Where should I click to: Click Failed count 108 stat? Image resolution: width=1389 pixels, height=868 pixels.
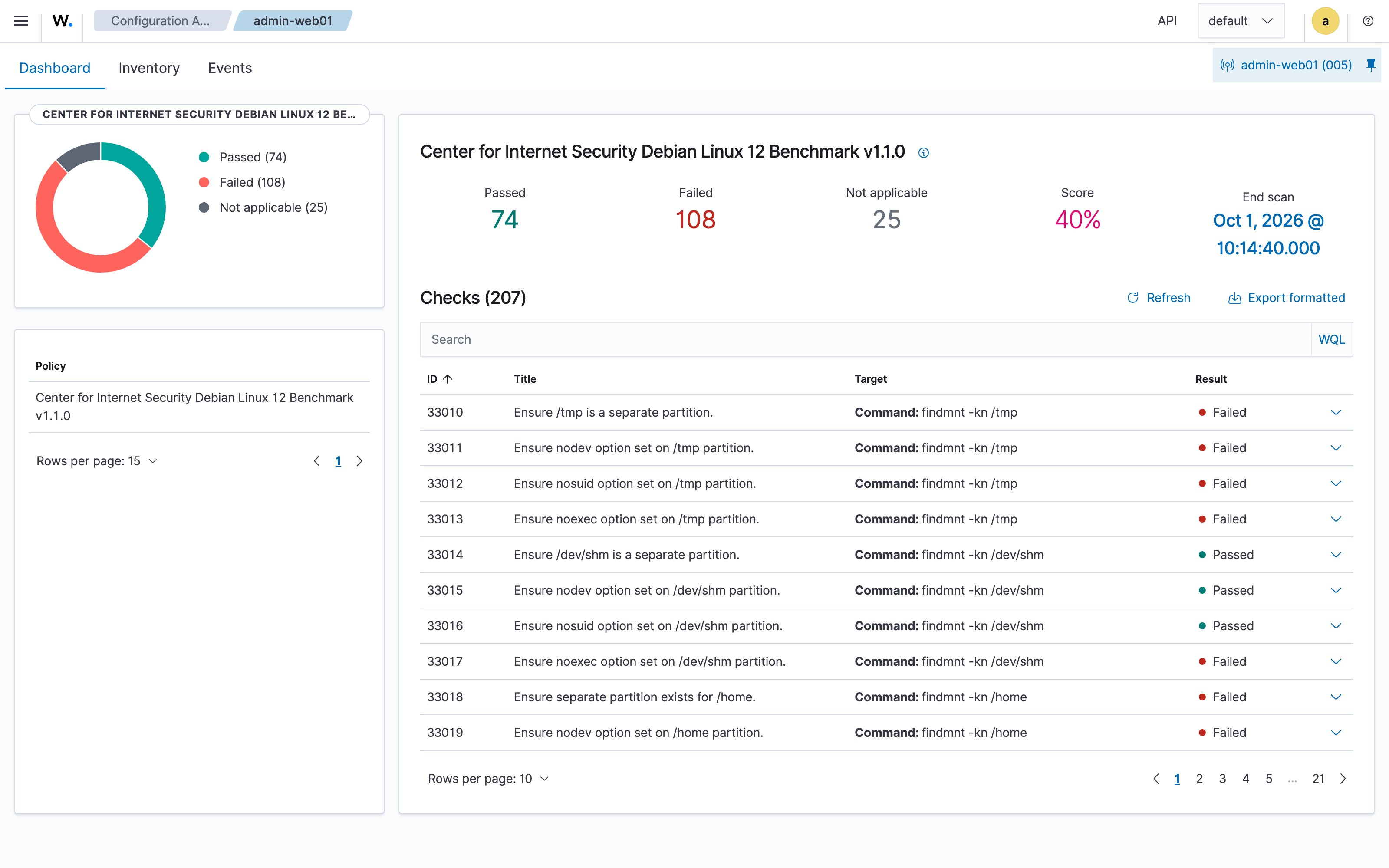[696, 219]
